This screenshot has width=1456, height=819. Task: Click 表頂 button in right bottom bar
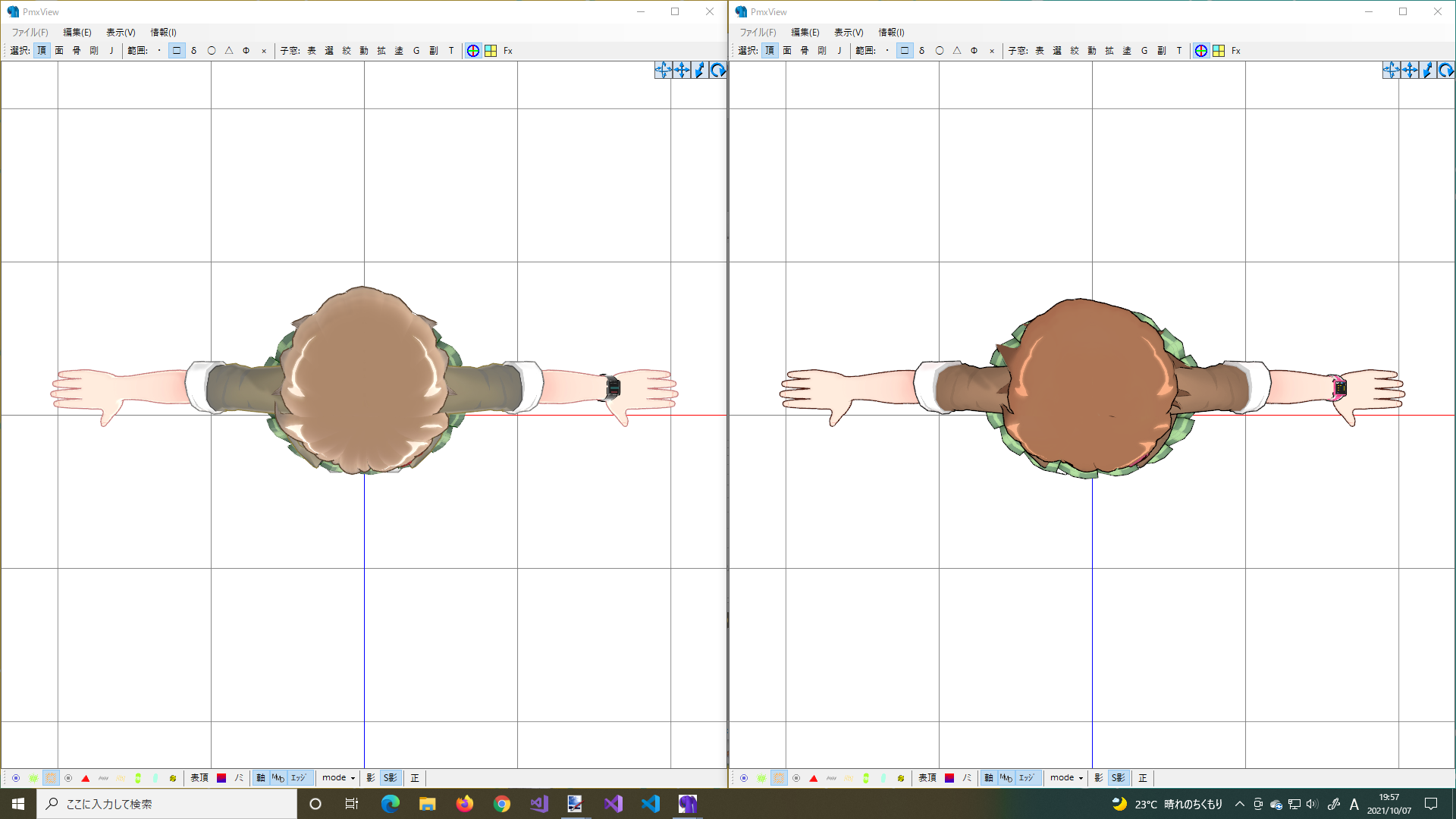click(x=927, y=778)
